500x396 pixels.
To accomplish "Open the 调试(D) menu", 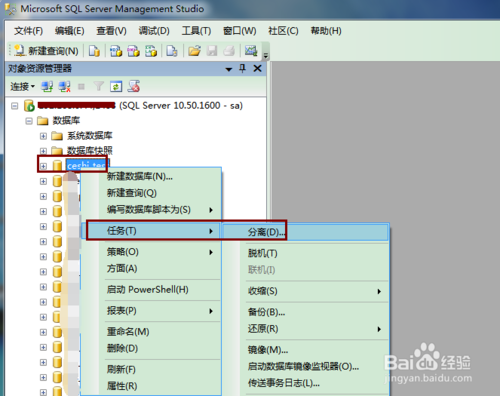I will [154, 31].
